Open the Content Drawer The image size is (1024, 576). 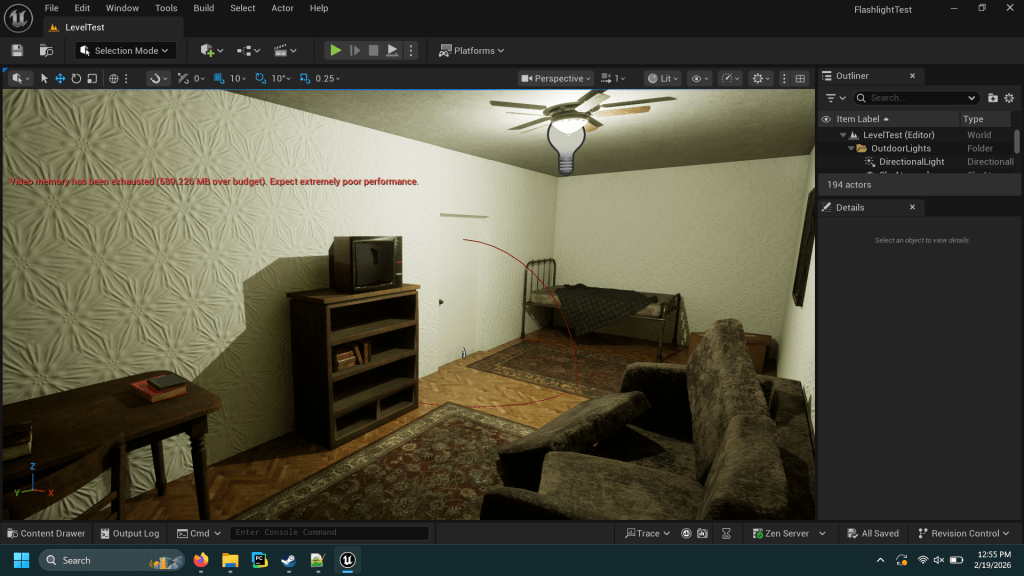(46, 533)
